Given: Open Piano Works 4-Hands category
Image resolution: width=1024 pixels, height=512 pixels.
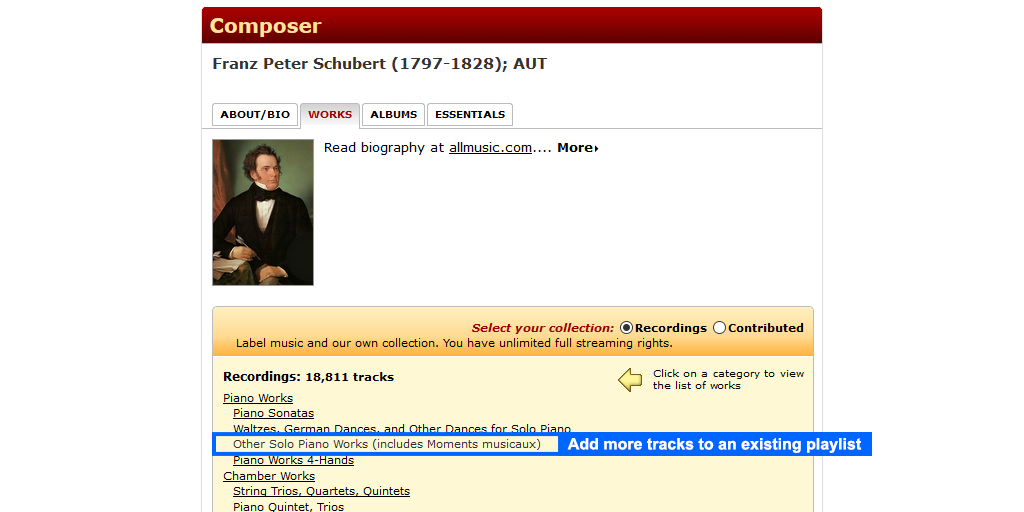Looking at the screenshot, I should pyautogui.click(x=293, y=460).
